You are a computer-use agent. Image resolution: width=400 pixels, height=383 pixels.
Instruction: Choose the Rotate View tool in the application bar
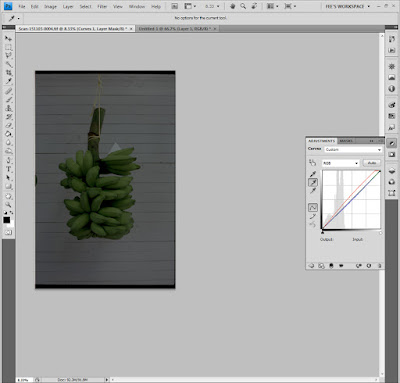pyautogui.click(x=254, y=6)
